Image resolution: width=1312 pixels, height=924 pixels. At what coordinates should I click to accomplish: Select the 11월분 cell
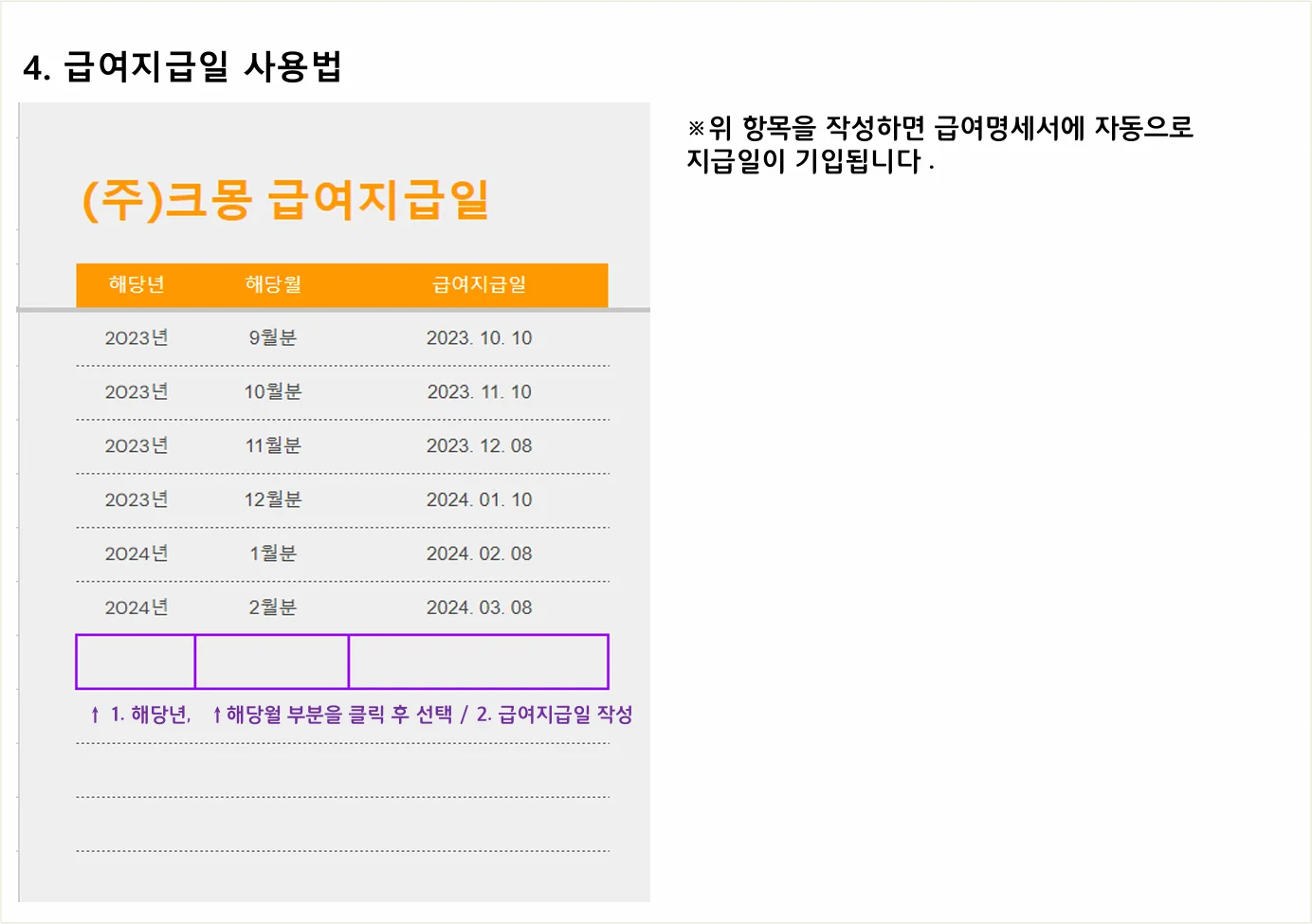point(273,446)
